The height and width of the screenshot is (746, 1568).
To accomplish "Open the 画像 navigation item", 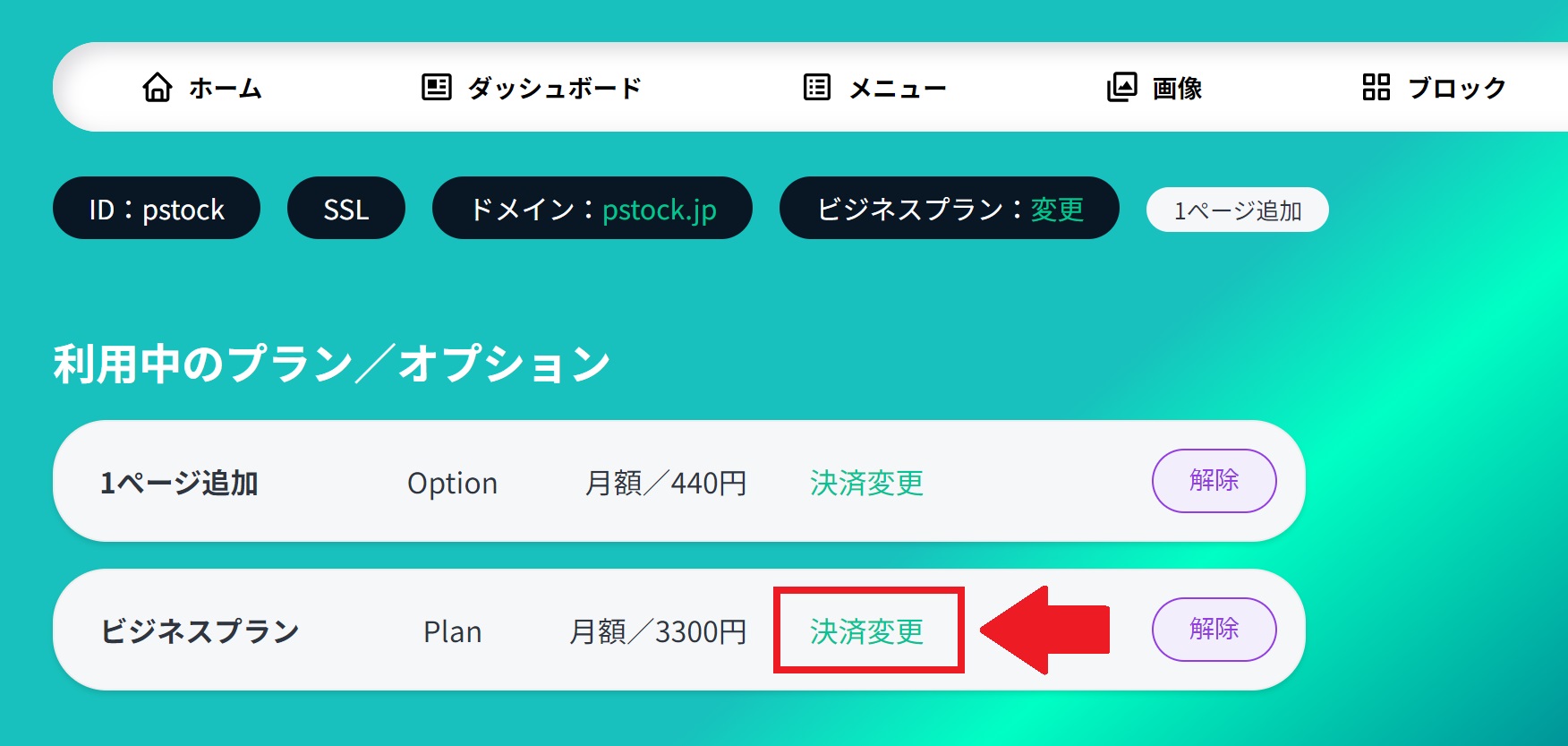I will click(x=1177, y=88).
